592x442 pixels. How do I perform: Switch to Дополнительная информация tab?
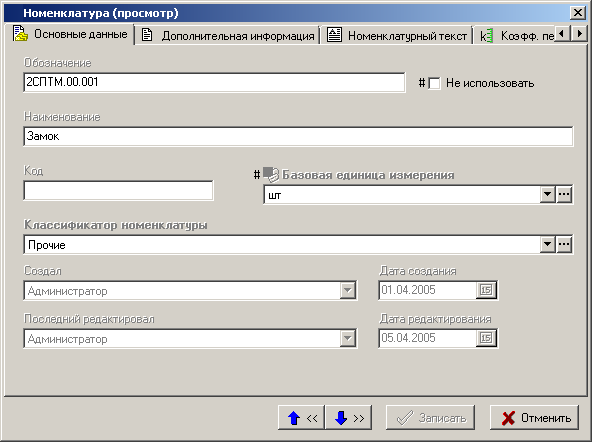pyautogui.click(x=228, y=35)
